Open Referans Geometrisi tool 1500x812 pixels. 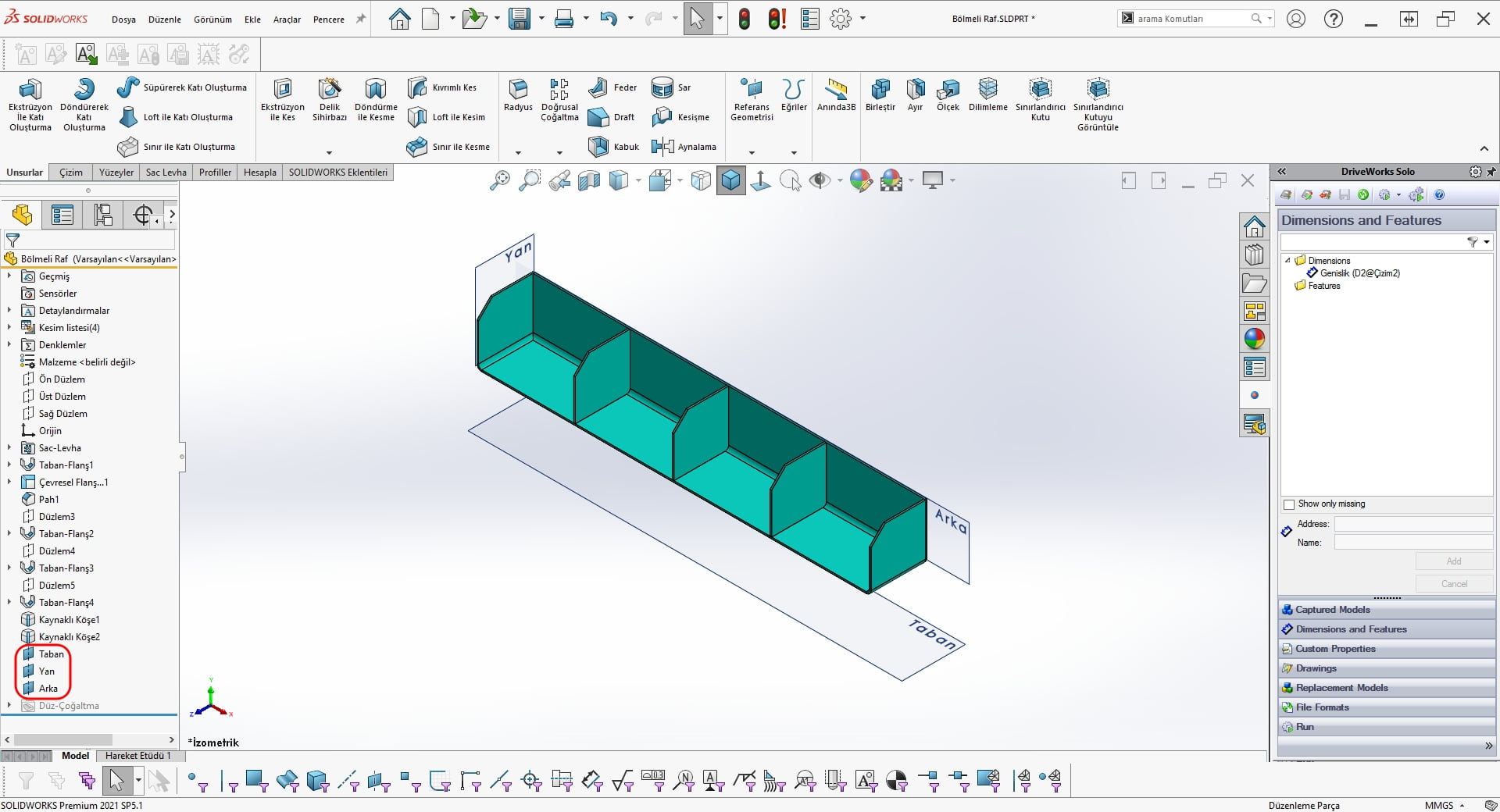(x=752, y=100)
